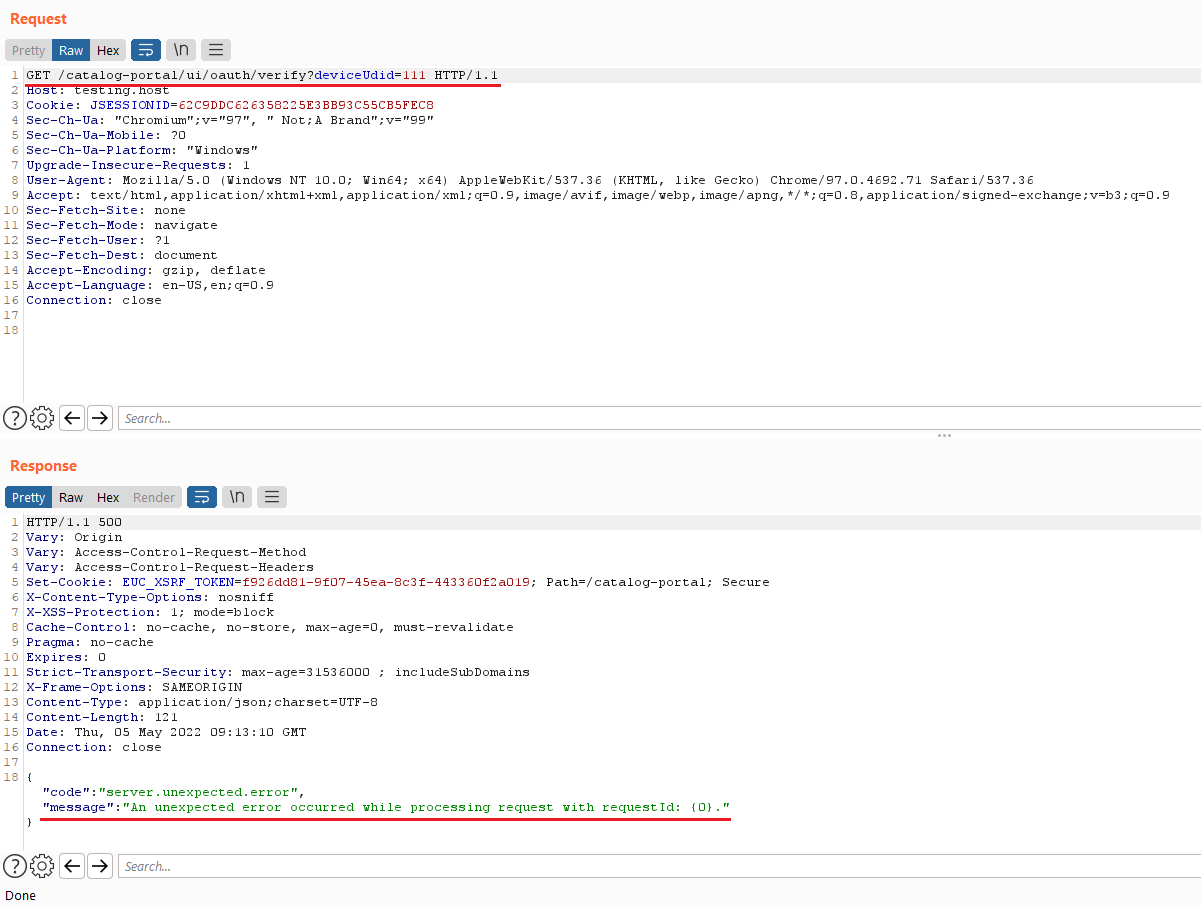Select Hex tab in Response panel
The image size is (1201, 907).
[x=108, y=497]
